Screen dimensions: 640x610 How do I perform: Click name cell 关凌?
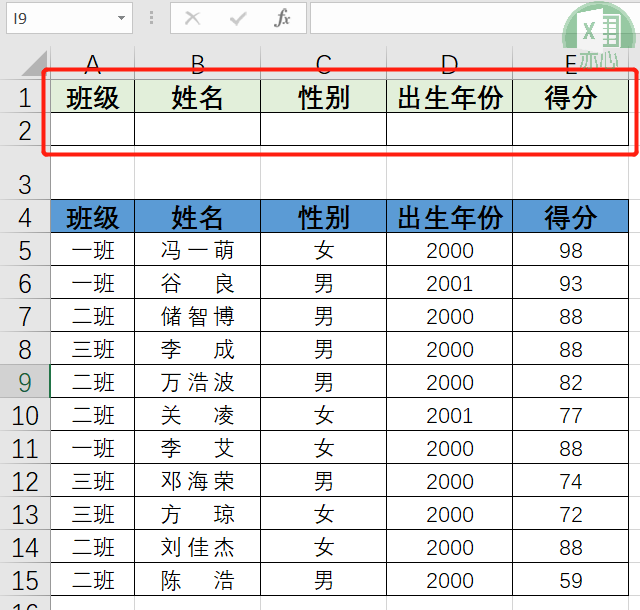198,415
